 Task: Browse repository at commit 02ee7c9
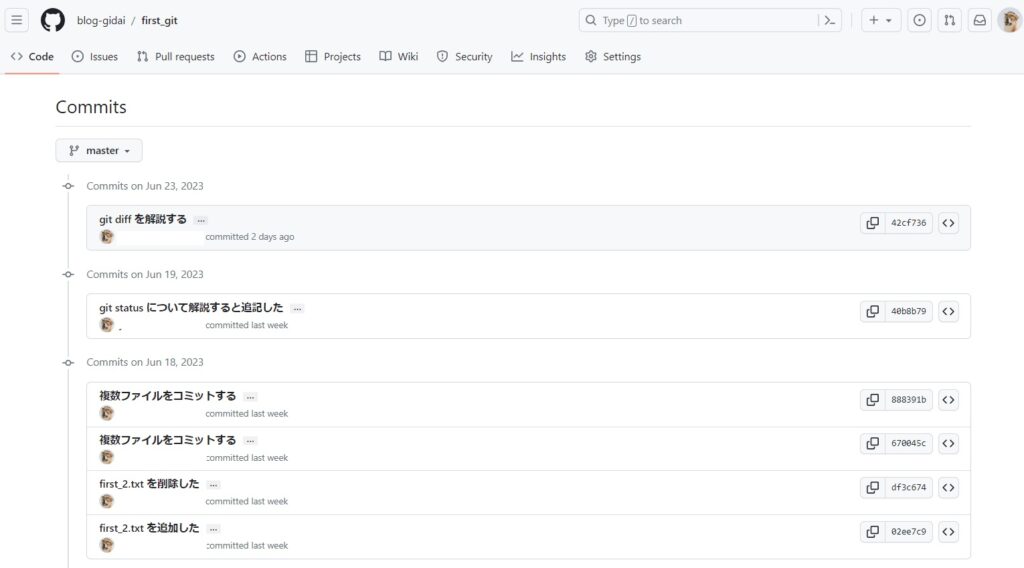click(948, 532)
